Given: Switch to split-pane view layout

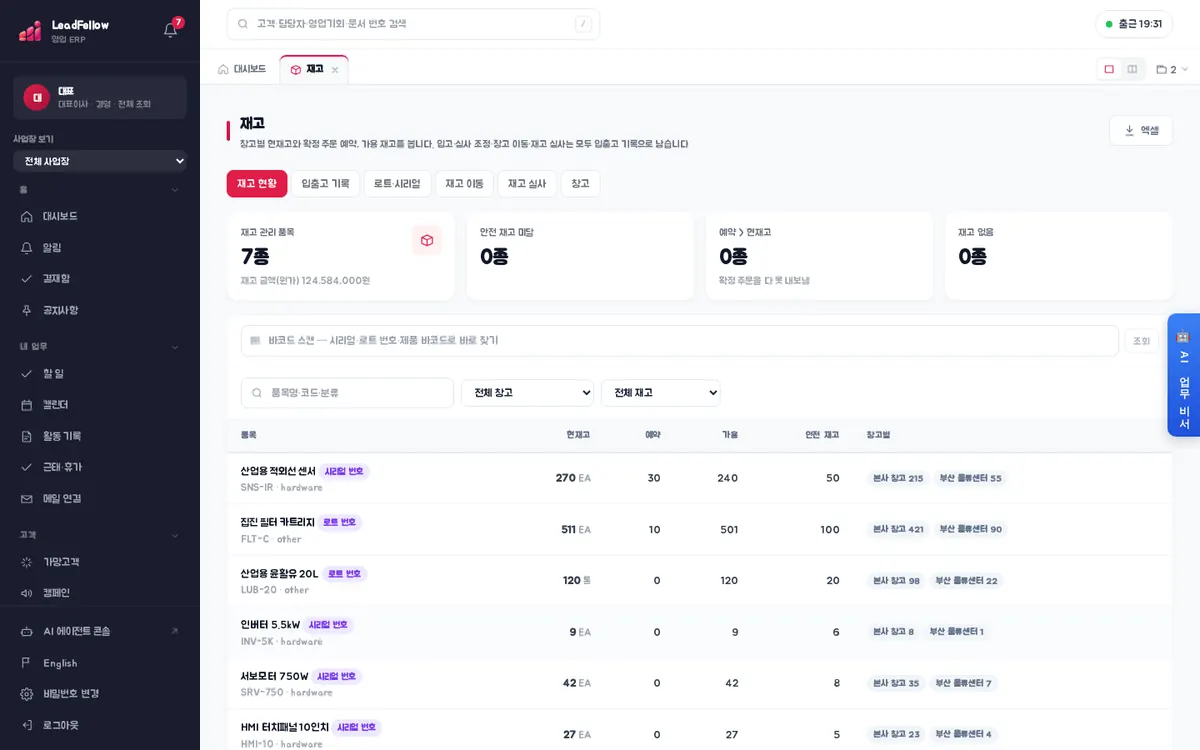Looking at the screenshot, I should pyautogui.click(x=1132, y=69).
